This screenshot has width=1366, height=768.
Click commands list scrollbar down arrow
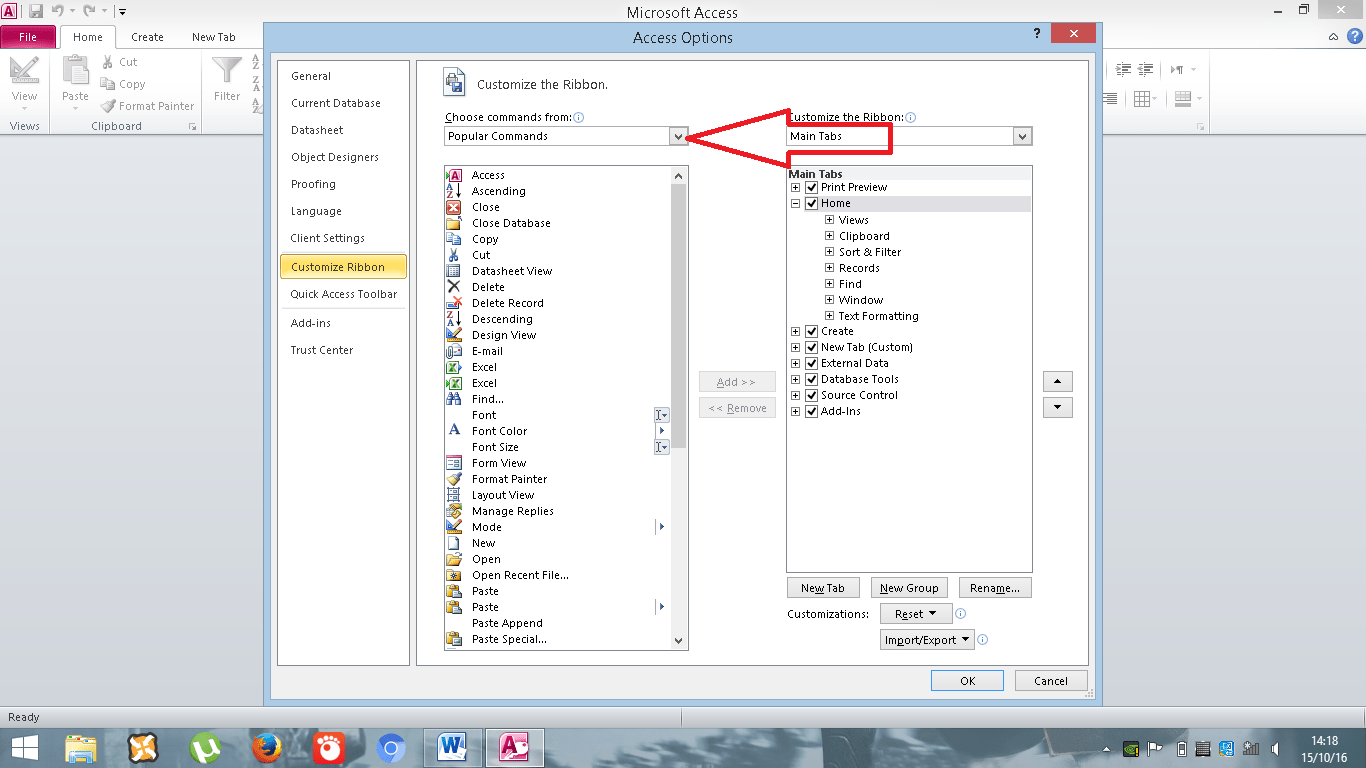point(679,641)
